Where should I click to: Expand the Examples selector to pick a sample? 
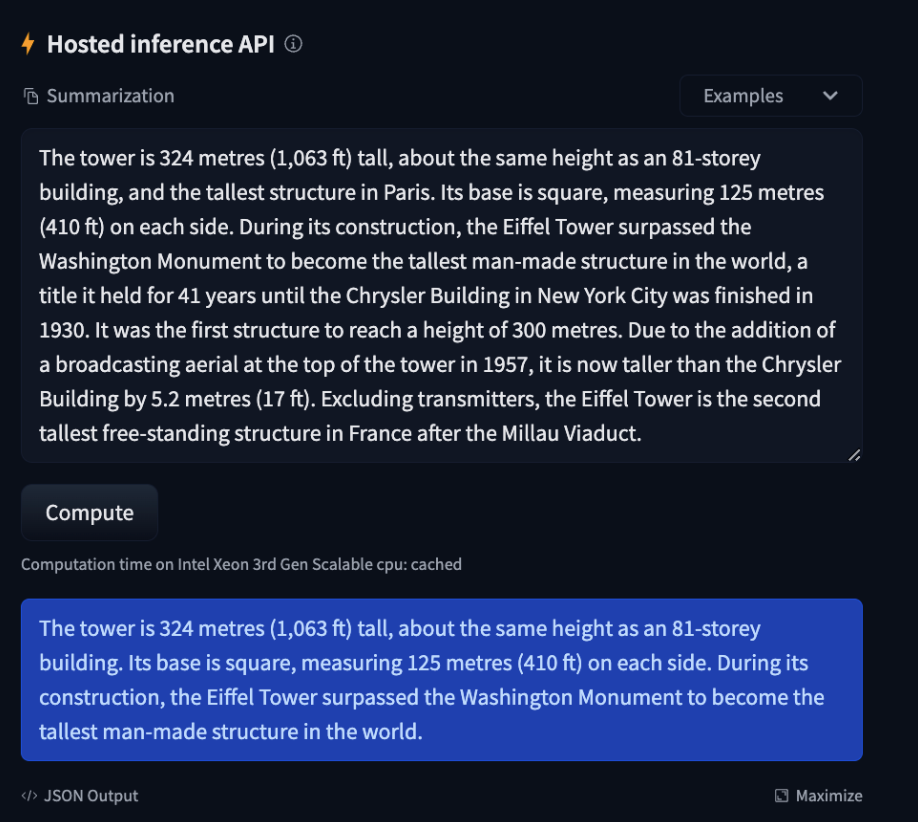pos(770,95)
